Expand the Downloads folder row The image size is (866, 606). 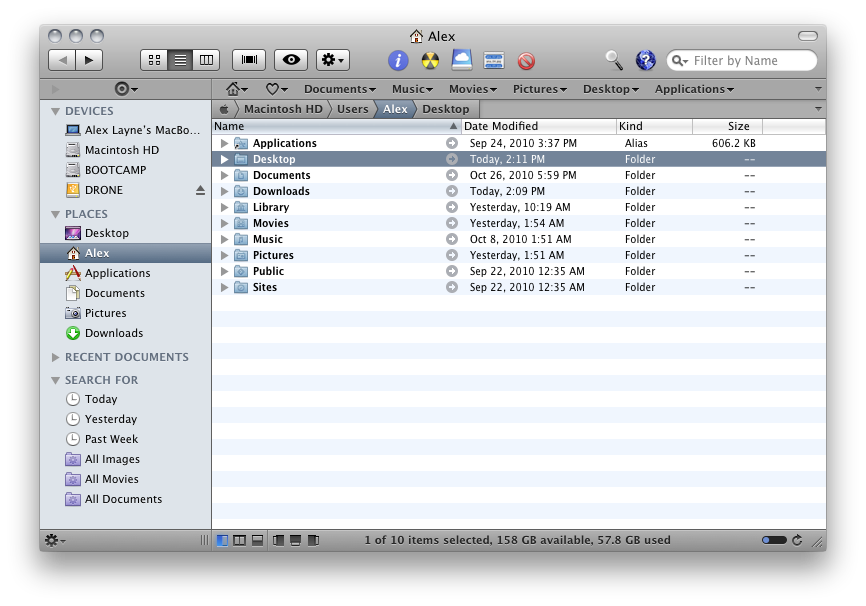pyautogui.click(x=224, y=191)
